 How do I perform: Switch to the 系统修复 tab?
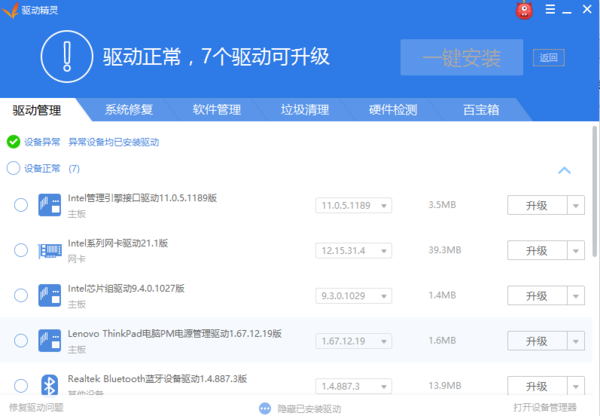click(x=129, y=110)
